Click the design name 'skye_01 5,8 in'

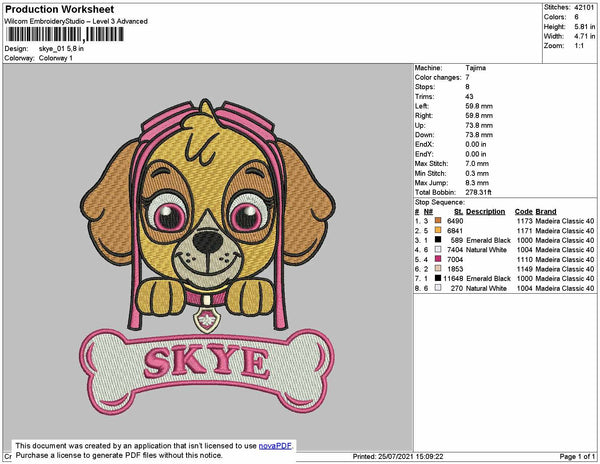pyautogui.click(x=61, y=49)
